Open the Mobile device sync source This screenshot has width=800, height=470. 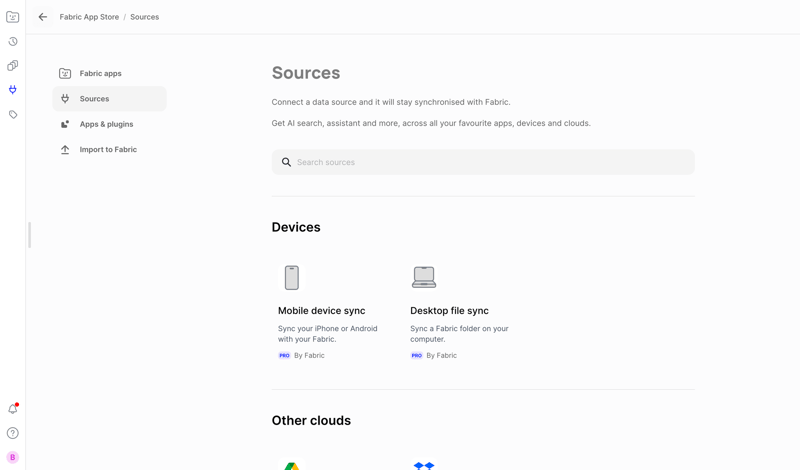pyautogui.click(x=321, y=311)
